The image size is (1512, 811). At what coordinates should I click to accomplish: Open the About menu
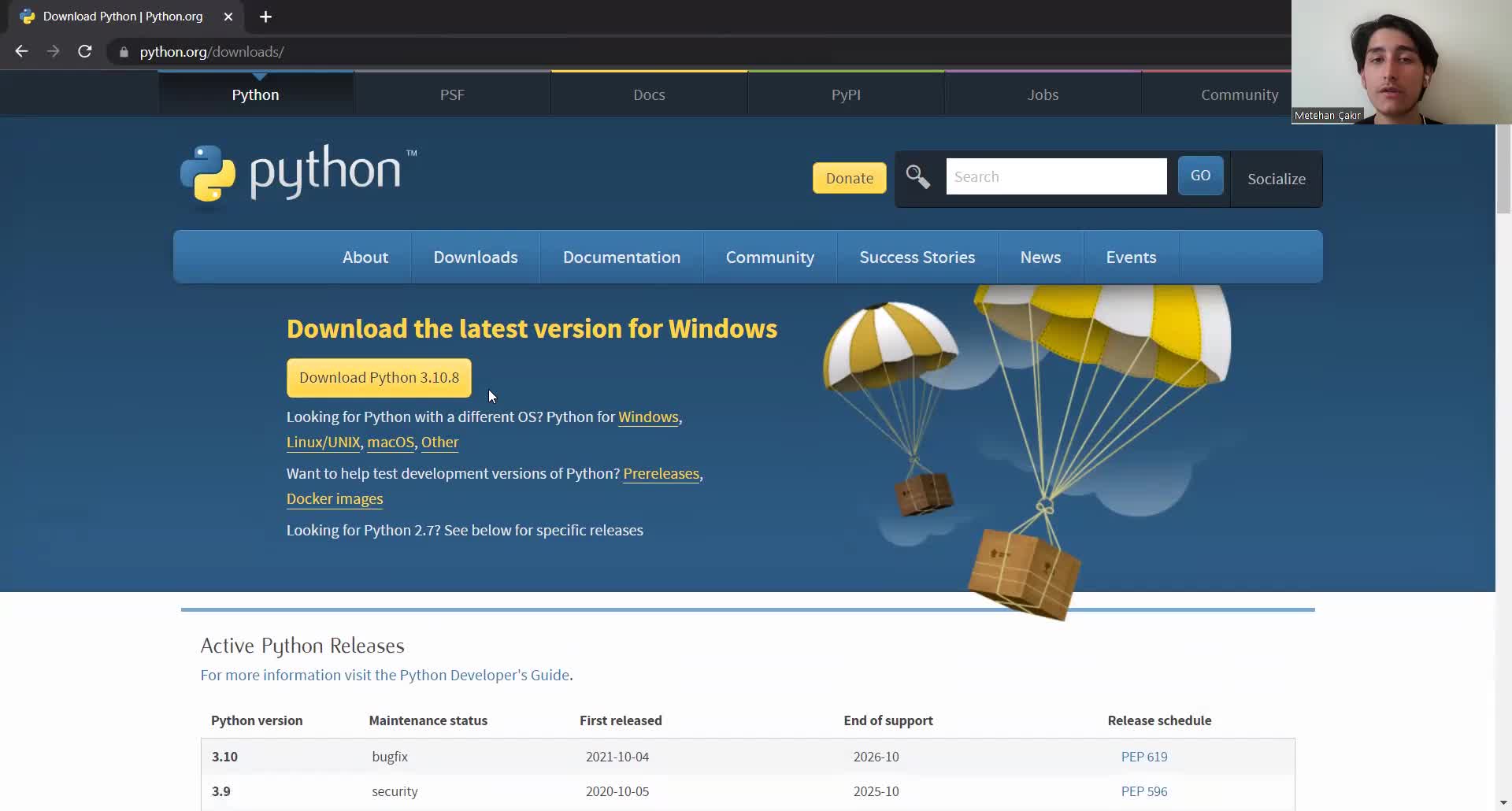[365, 257]
